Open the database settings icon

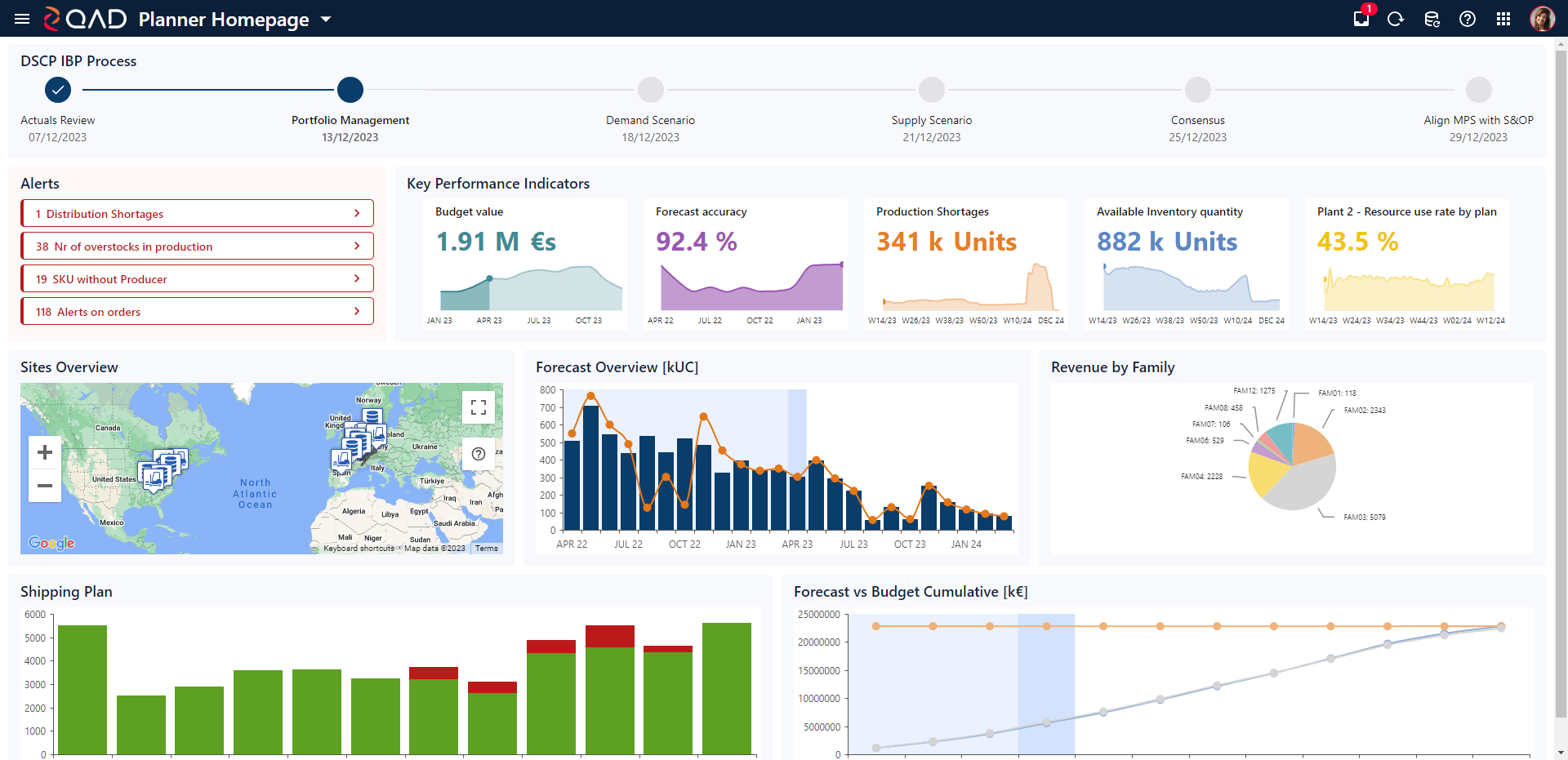pyautogui.click(x=1432, y=19)
